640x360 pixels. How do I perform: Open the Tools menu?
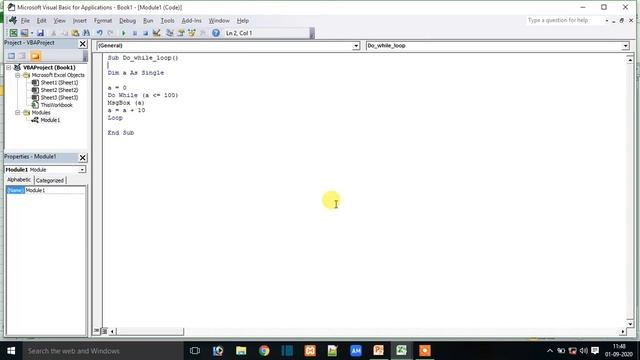(x=167, y=20)
